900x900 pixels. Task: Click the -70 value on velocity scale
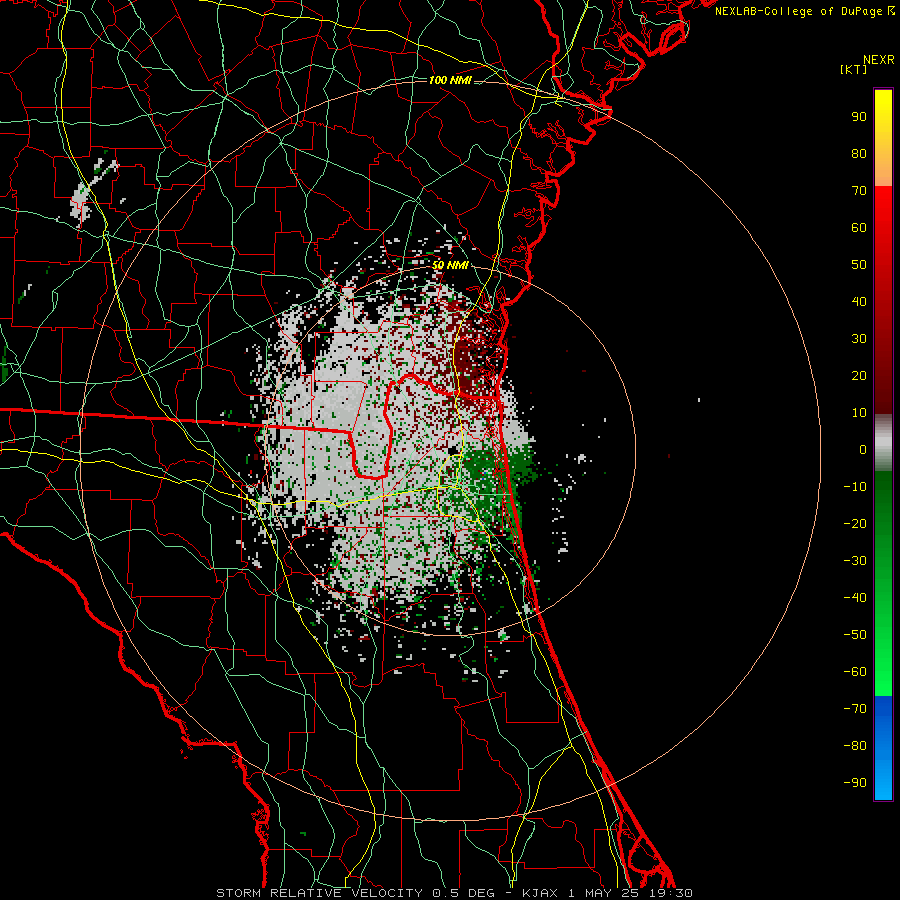855,709
